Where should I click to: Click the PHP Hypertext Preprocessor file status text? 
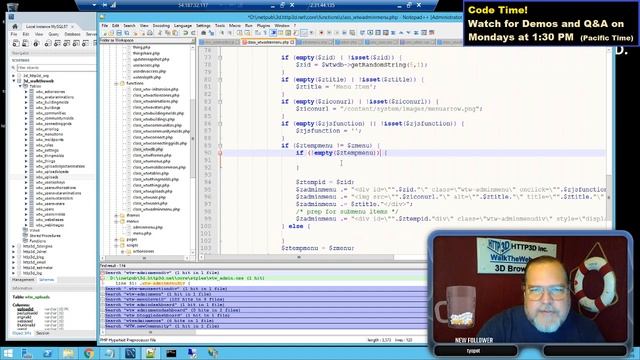[x=128, y=340]
